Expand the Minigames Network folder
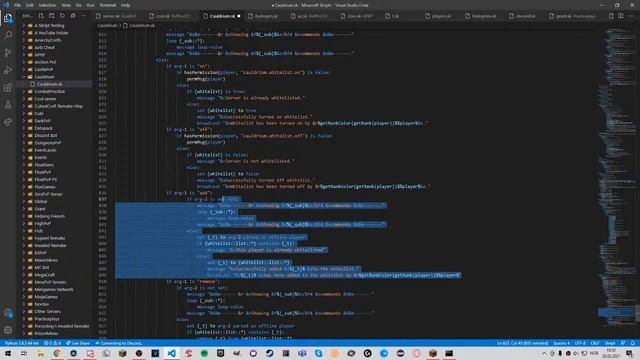This screenshot has height=360, width=640. (53, 289)
